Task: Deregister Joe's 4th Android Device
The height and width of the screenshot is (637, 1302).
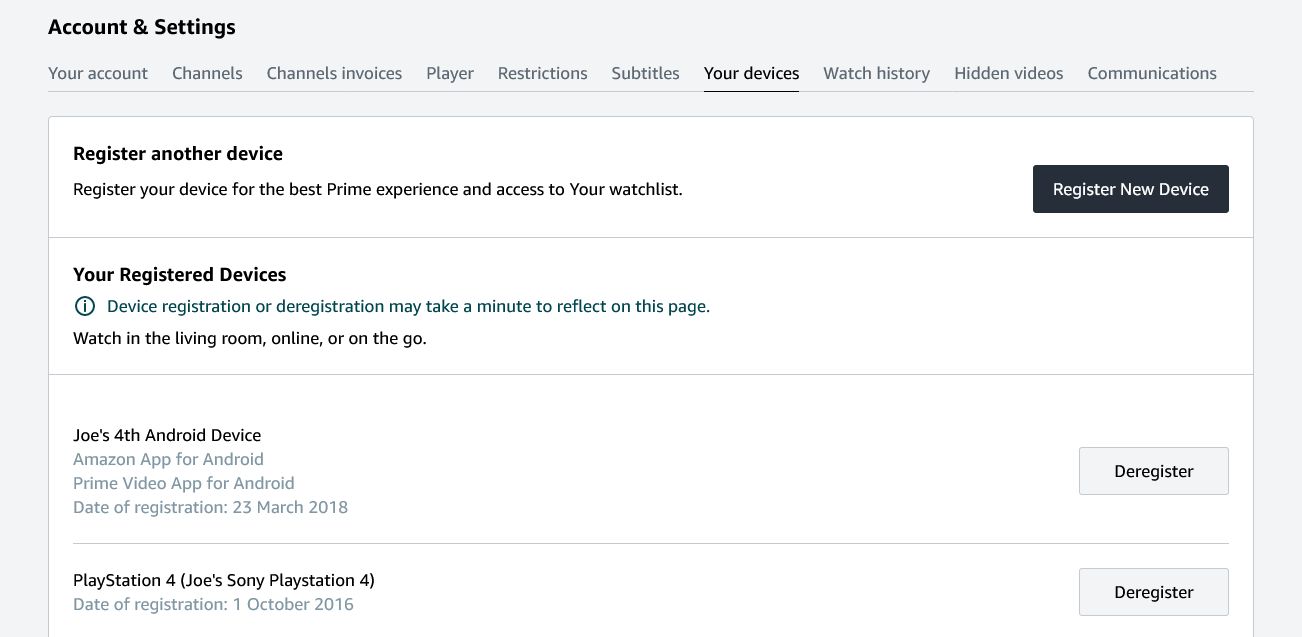Action: point(1153,470)
